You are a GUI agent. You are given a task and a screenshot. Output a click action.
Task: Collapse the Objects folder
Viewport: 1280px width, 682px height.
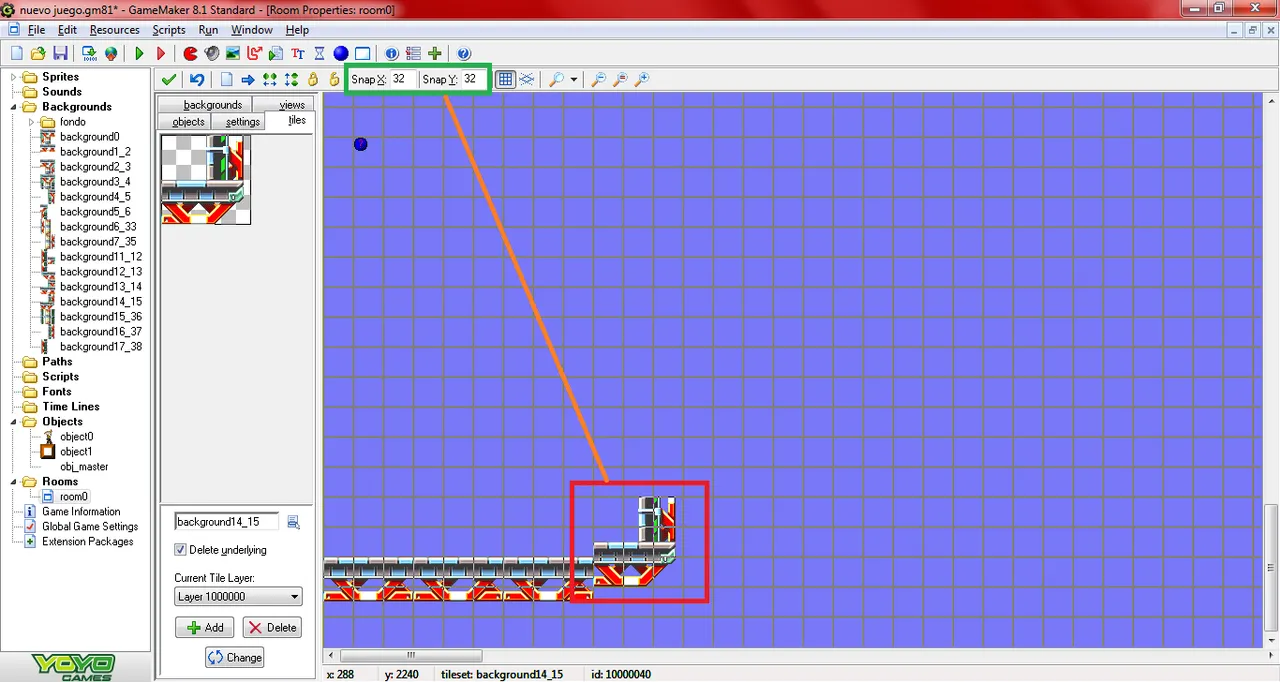[14, 422]
